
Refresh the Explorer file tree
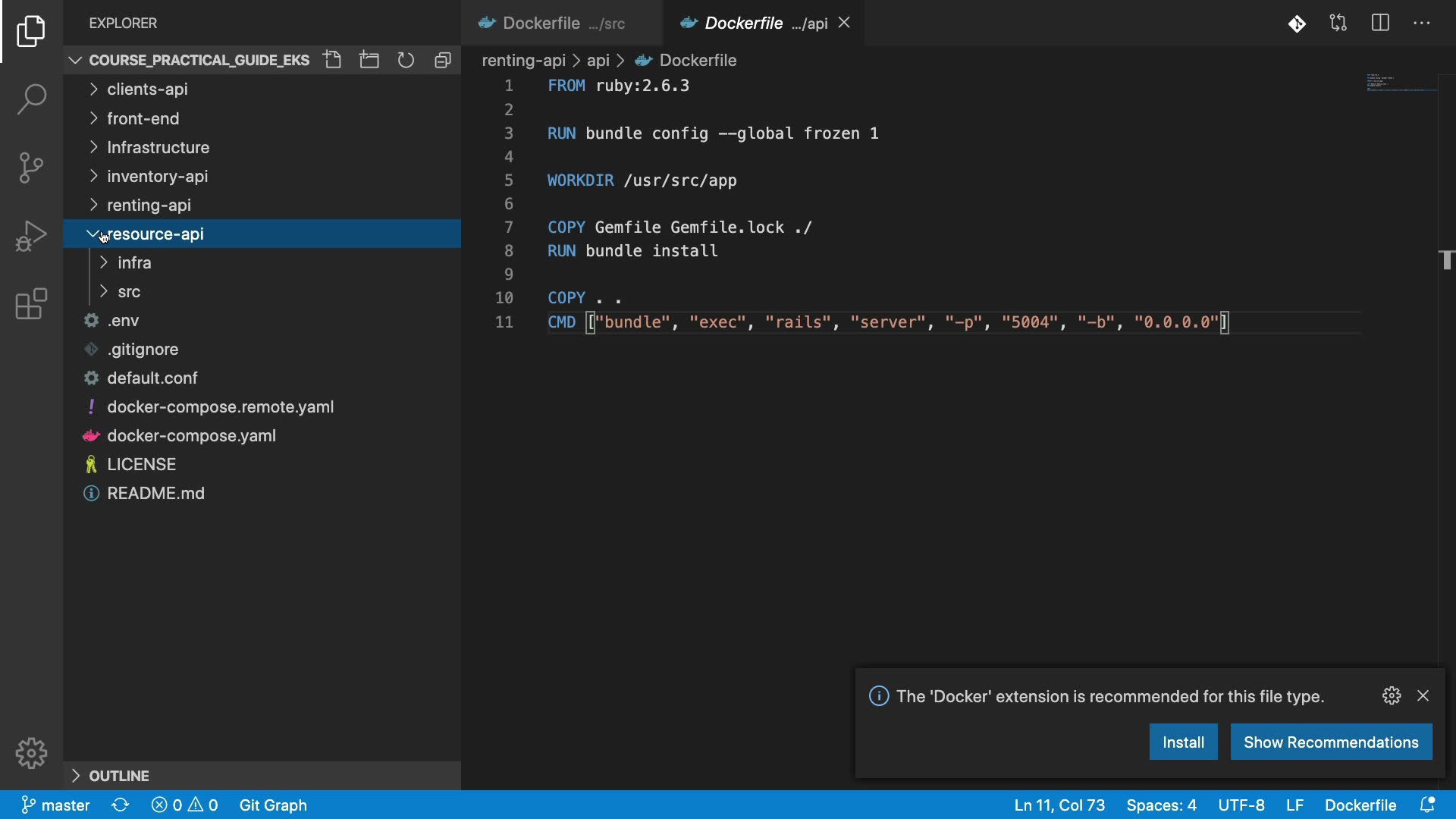pos(406,60)
